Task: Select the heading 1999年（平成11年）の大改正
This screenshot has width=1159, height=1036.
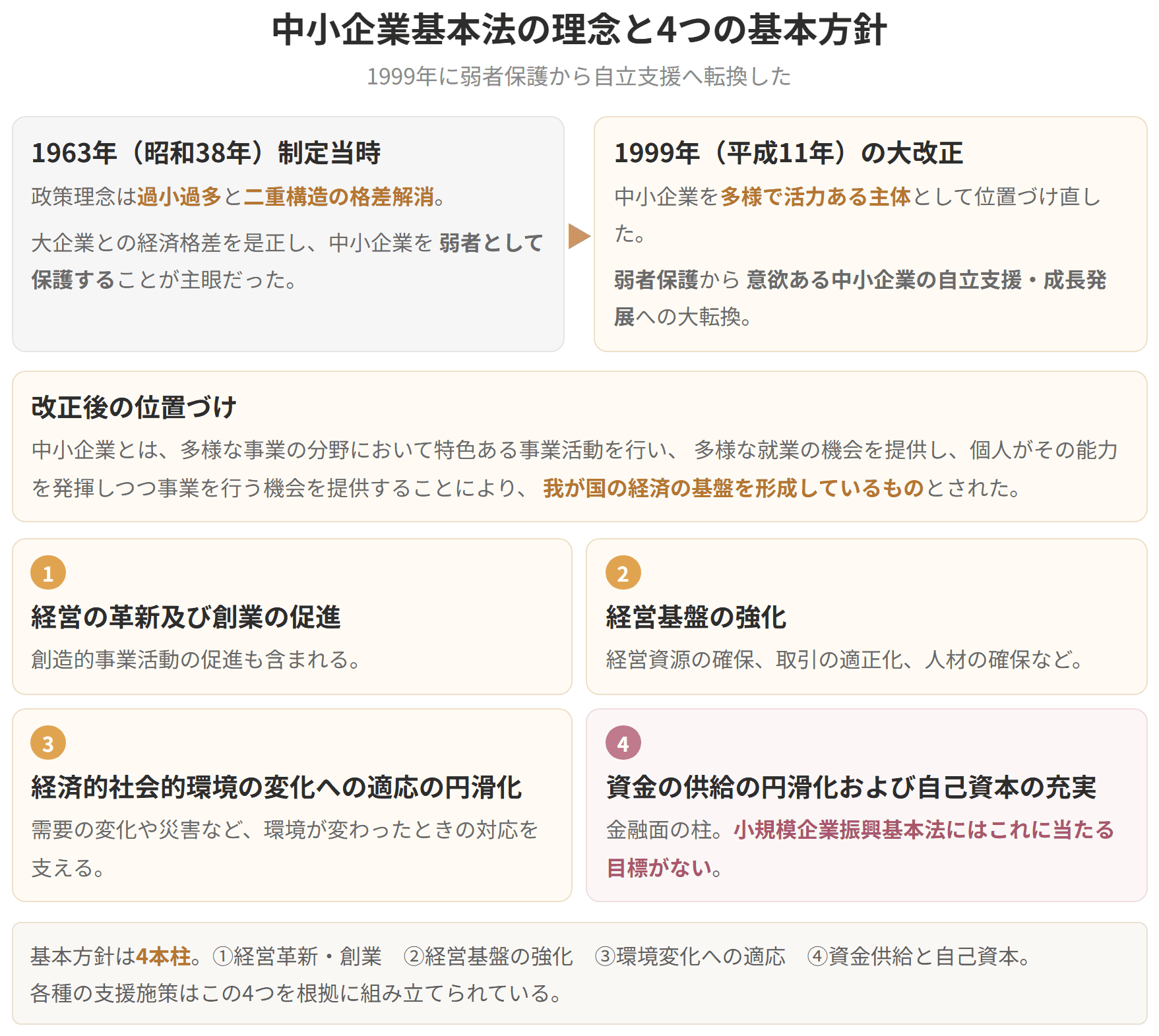Action: click(788, 153)
